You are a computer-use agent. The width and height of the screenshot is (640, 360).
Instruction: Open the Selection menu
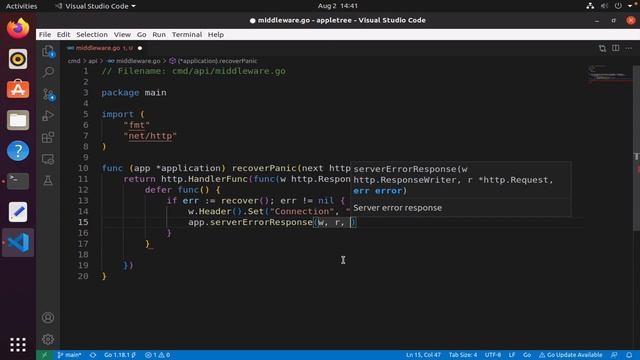point(92,35)
